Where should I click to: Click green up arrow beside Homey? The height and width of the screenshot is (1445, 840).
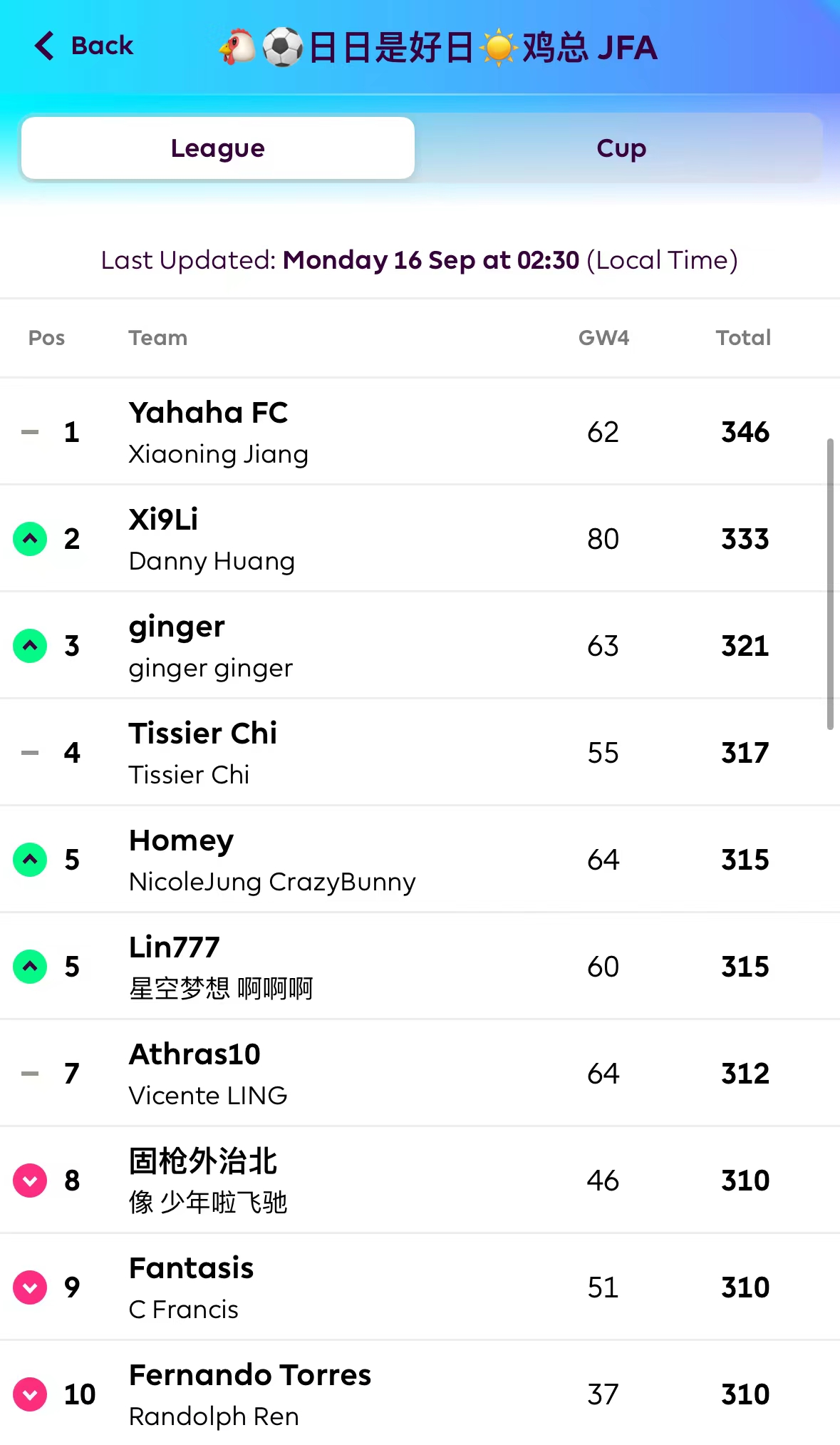30,860
